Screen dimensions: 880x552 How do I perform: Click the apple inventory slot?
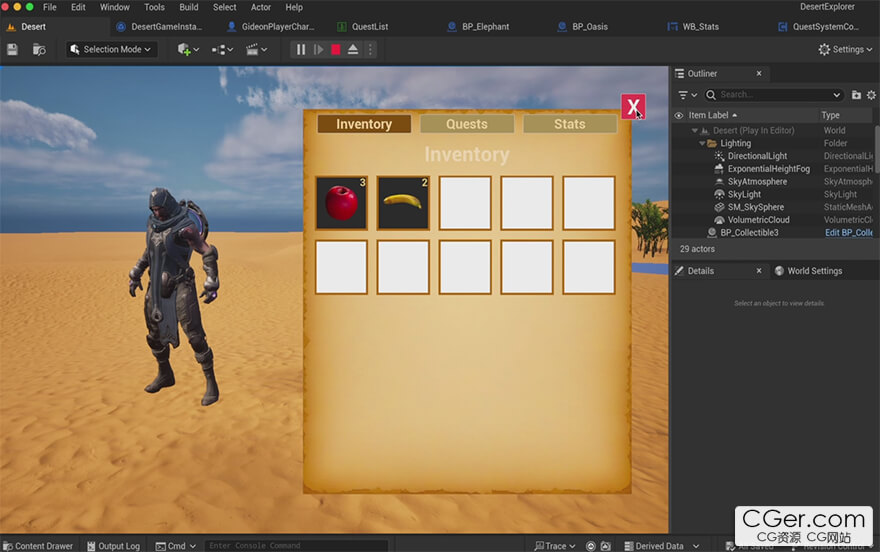[341, 203]
